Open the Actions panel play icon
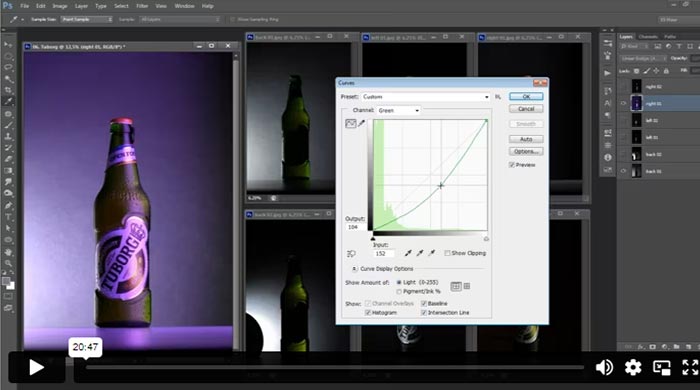 608,73
